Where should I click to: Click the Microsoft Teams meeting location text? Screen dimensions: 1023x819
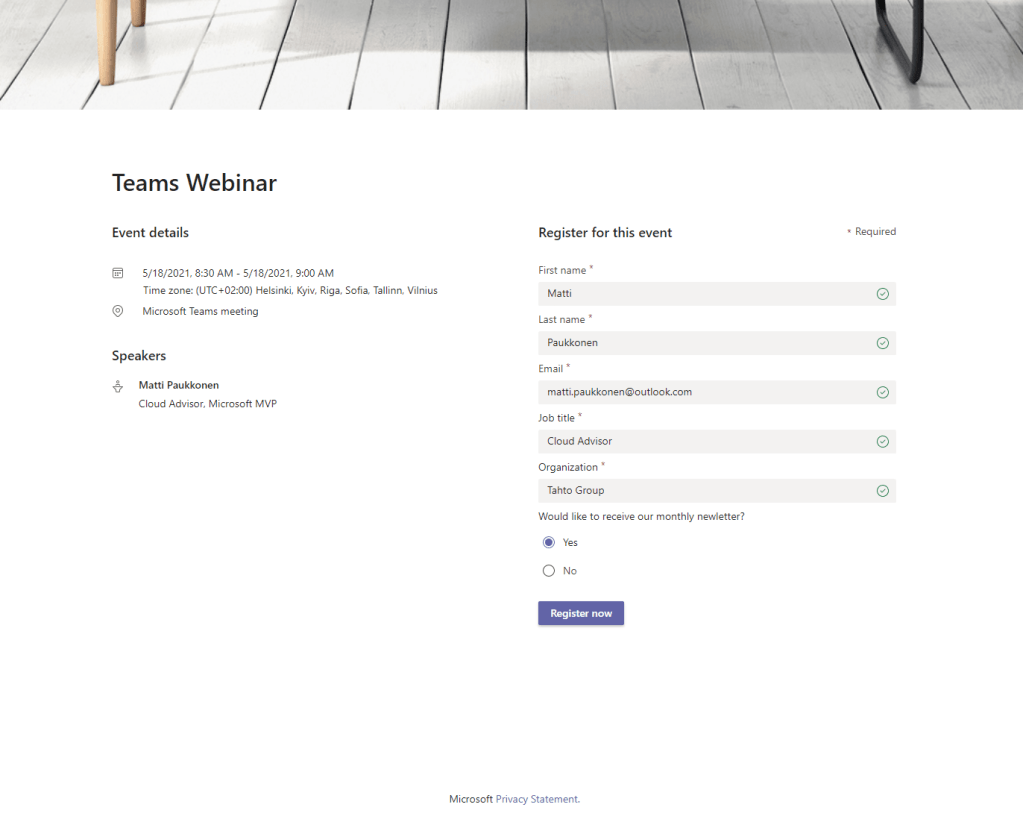200,311
